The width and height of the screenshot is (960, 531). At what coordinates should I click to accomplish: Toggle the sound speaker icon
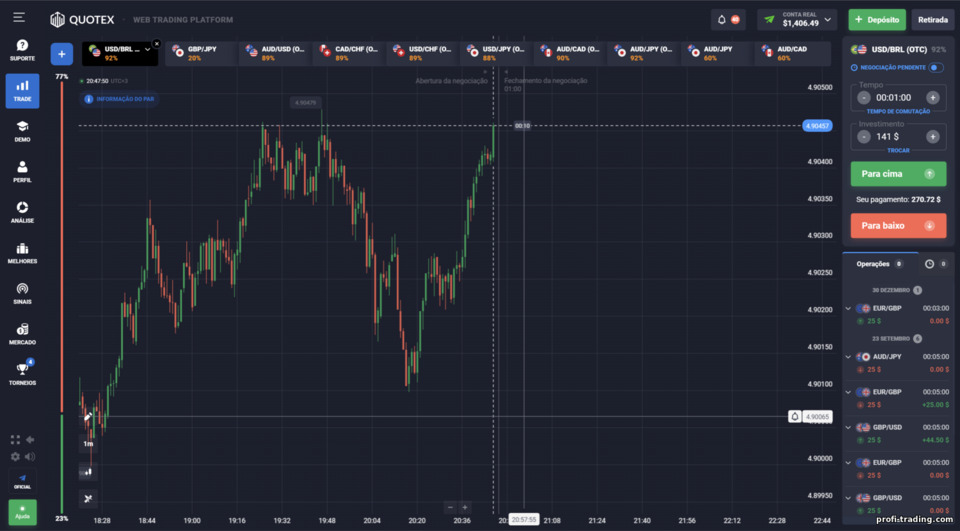click(x=29, y=456)
